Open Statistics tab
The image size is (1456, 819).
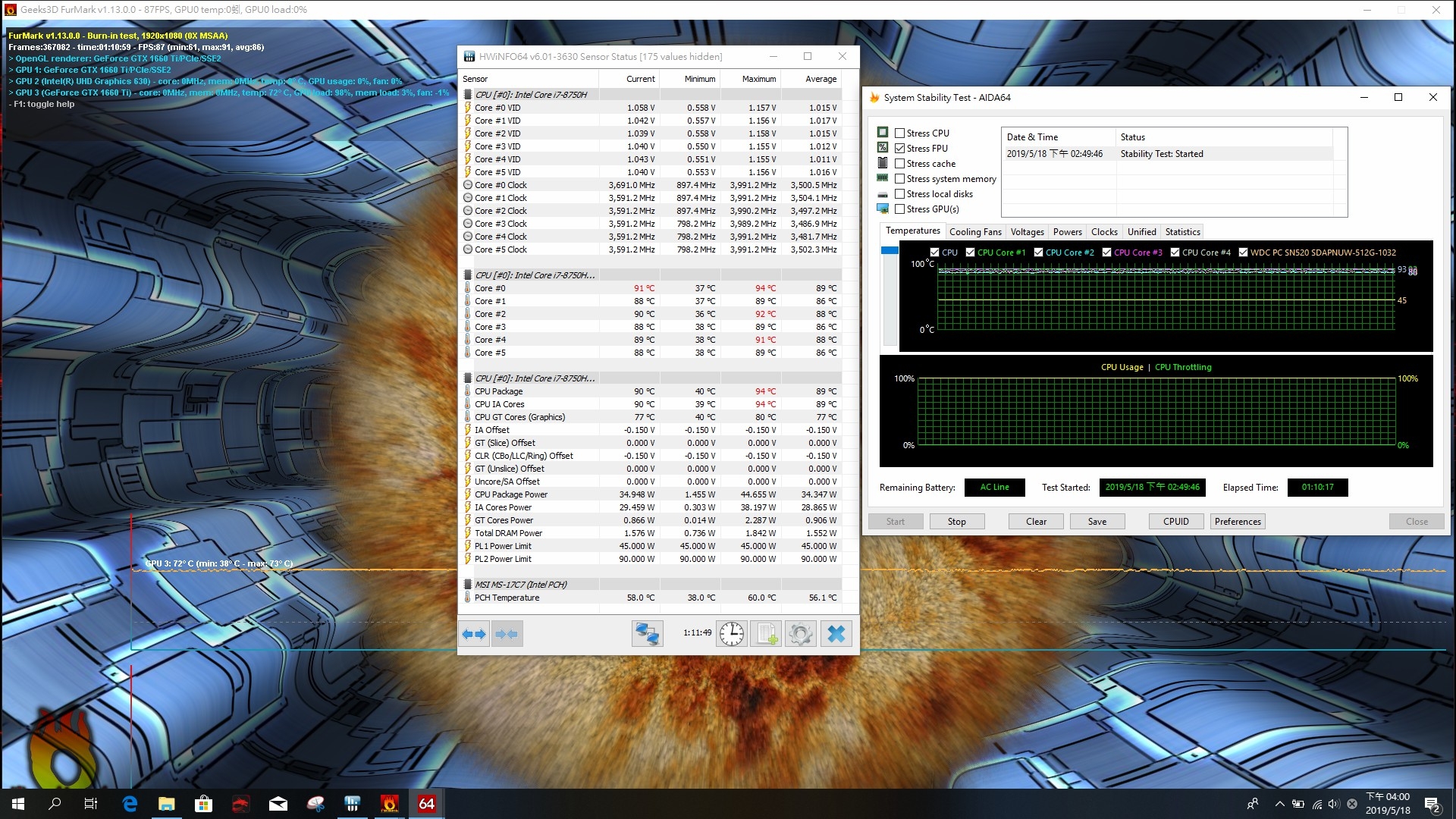1182,232
